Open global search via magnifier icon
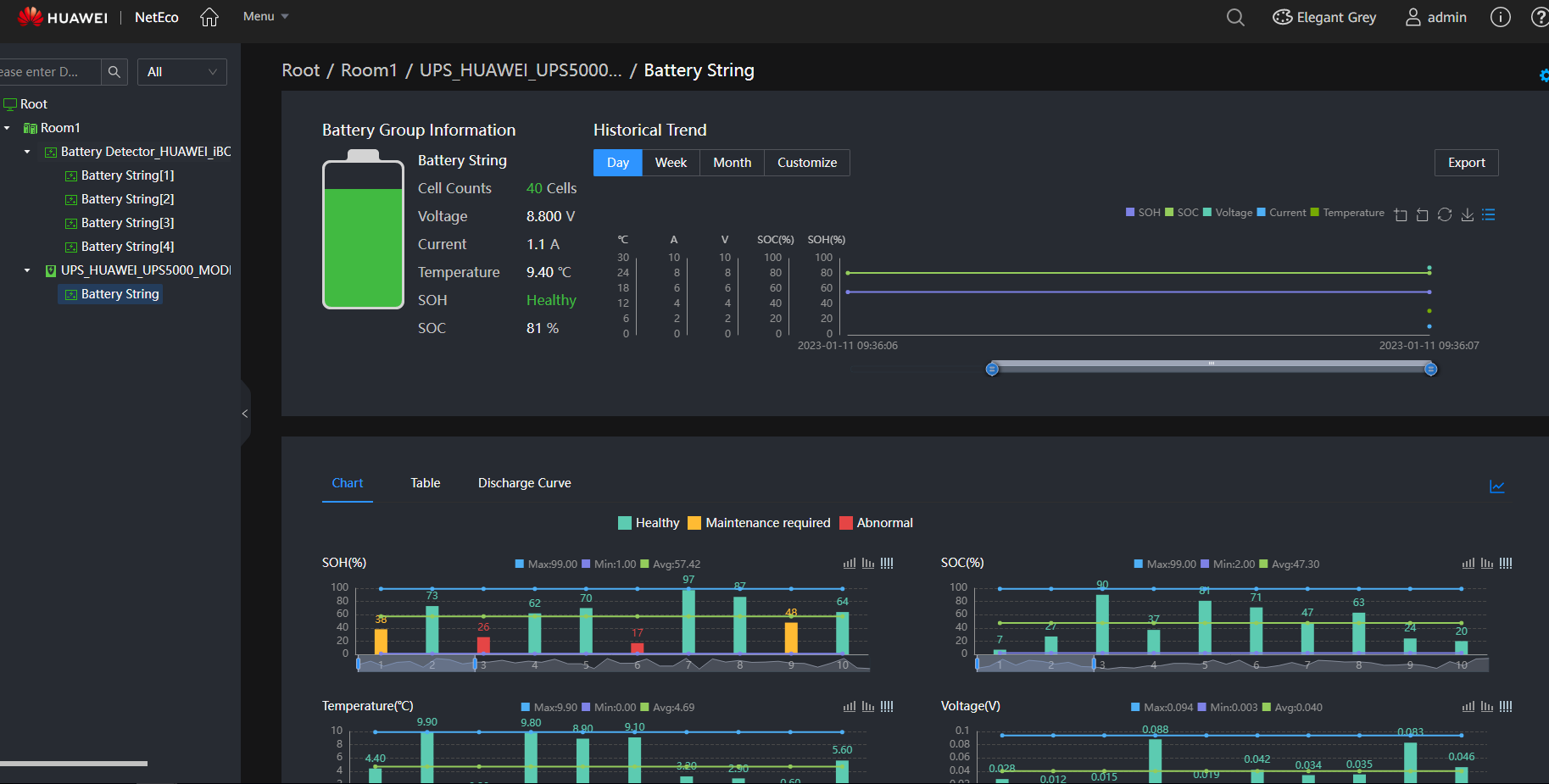The image size is (1549, 784). tap(1234, 17)
